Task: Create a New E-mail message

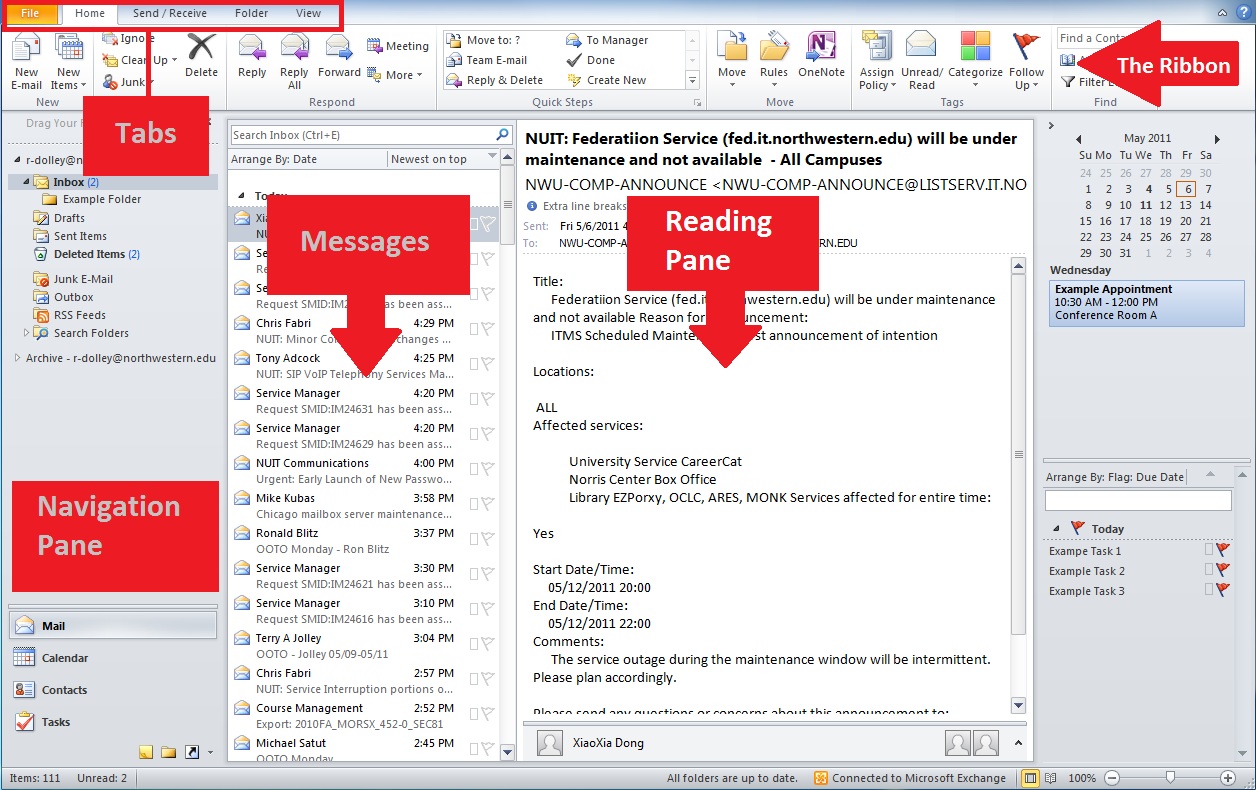Action: click(25, 60)
